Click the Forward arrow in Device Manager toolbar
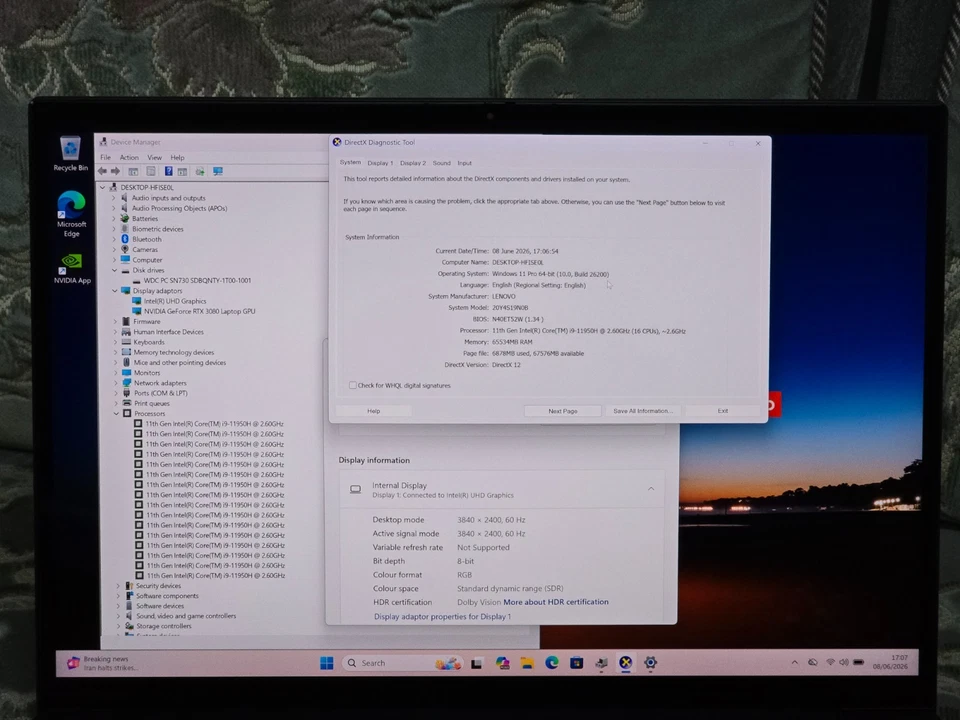This screenshot has width=960, height=720. (115, 171)
